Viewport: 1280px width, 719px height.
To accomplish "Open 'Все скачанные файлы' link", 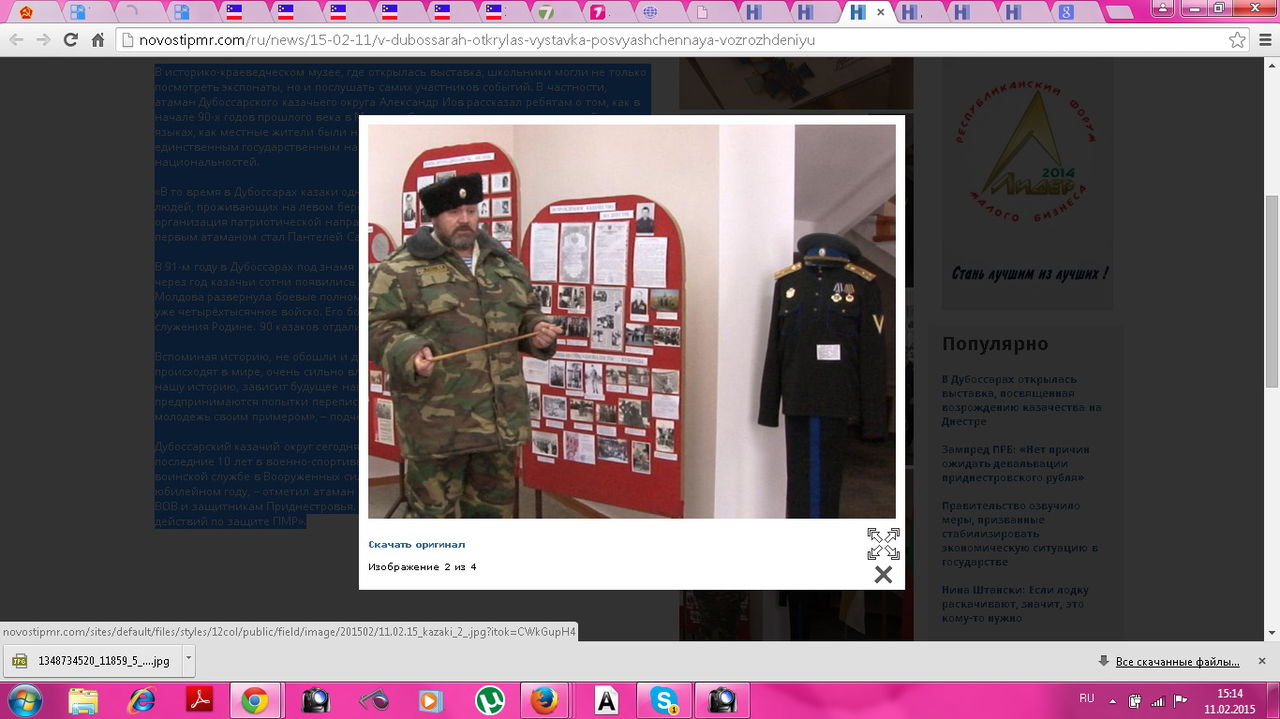I will click(1177, 662).
